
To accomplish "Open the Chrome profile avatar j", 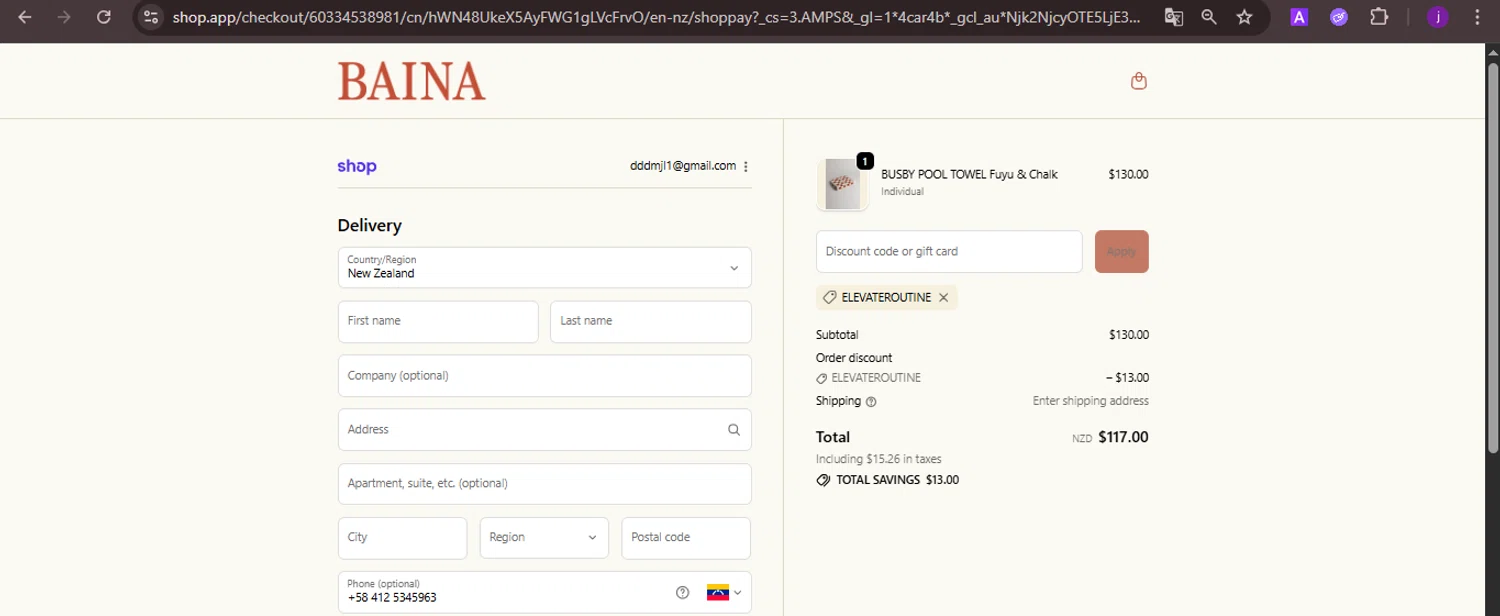I will click(1438, 17).
